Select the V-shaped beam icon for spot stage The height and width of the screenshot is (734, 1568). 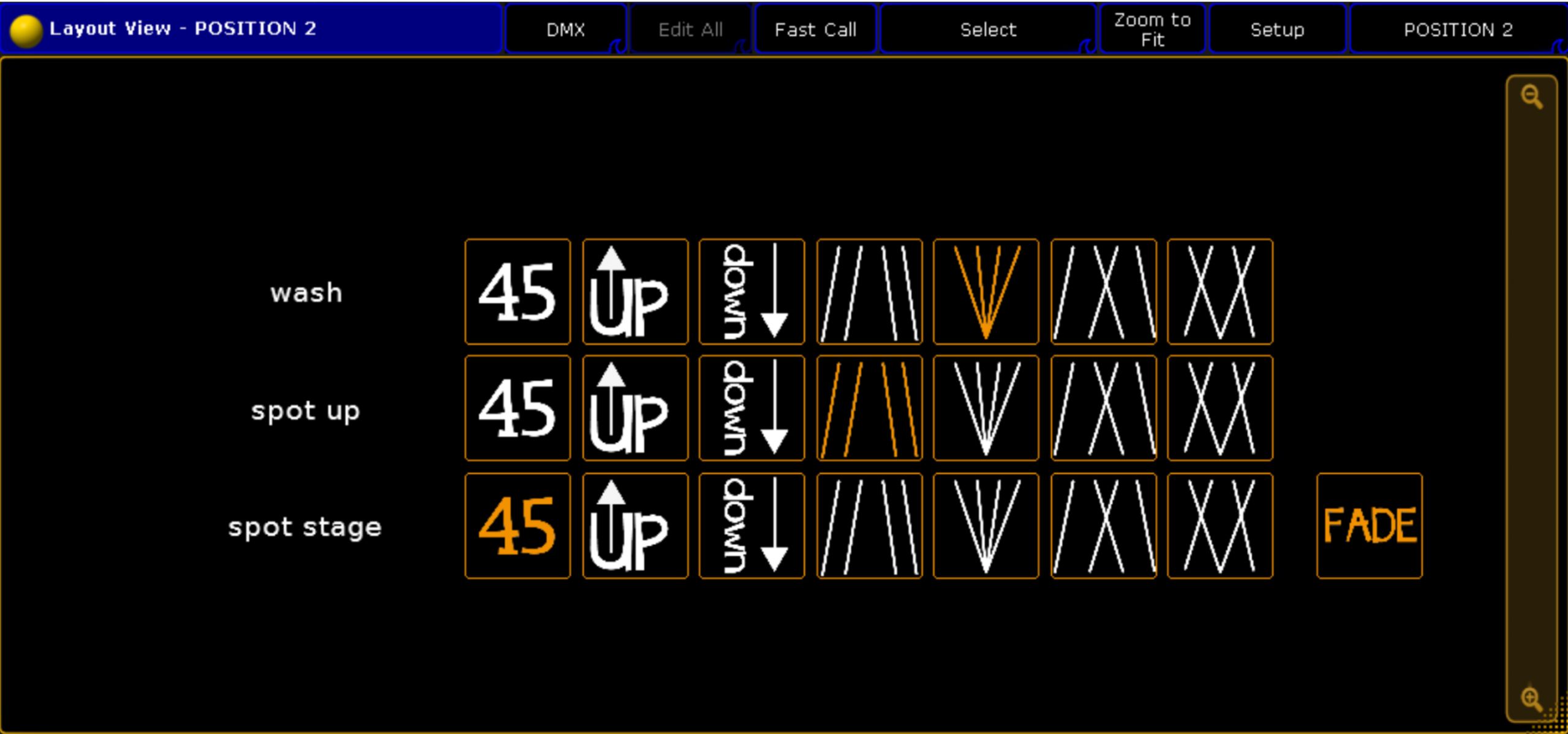coord(986,526)
